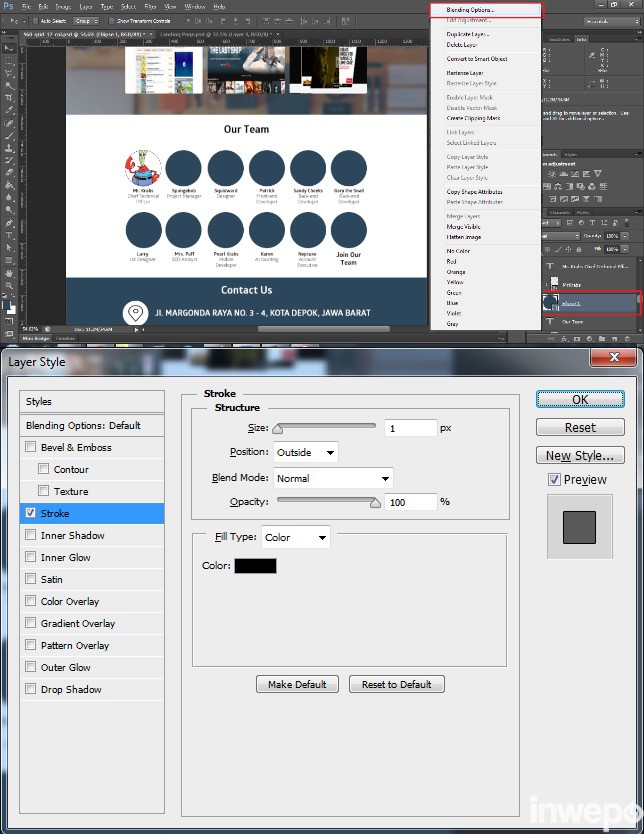Enable the Color Overlay checkbox
The height and width of the screenshot is (834, 644).
pyautogui.click(x=30, y=601)
